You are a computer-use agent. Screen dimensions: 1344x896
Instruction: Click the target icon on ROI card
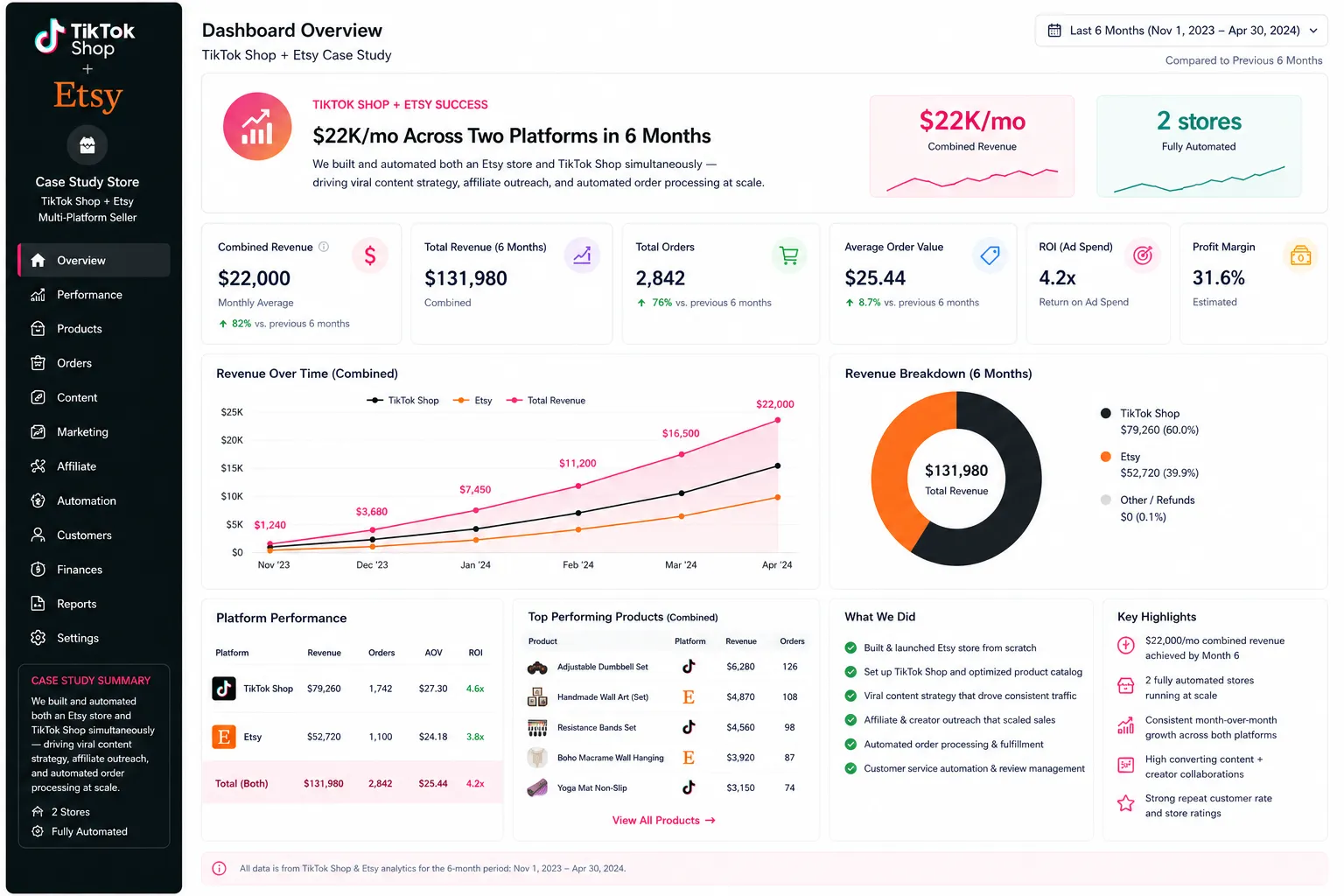(1143, 255)
